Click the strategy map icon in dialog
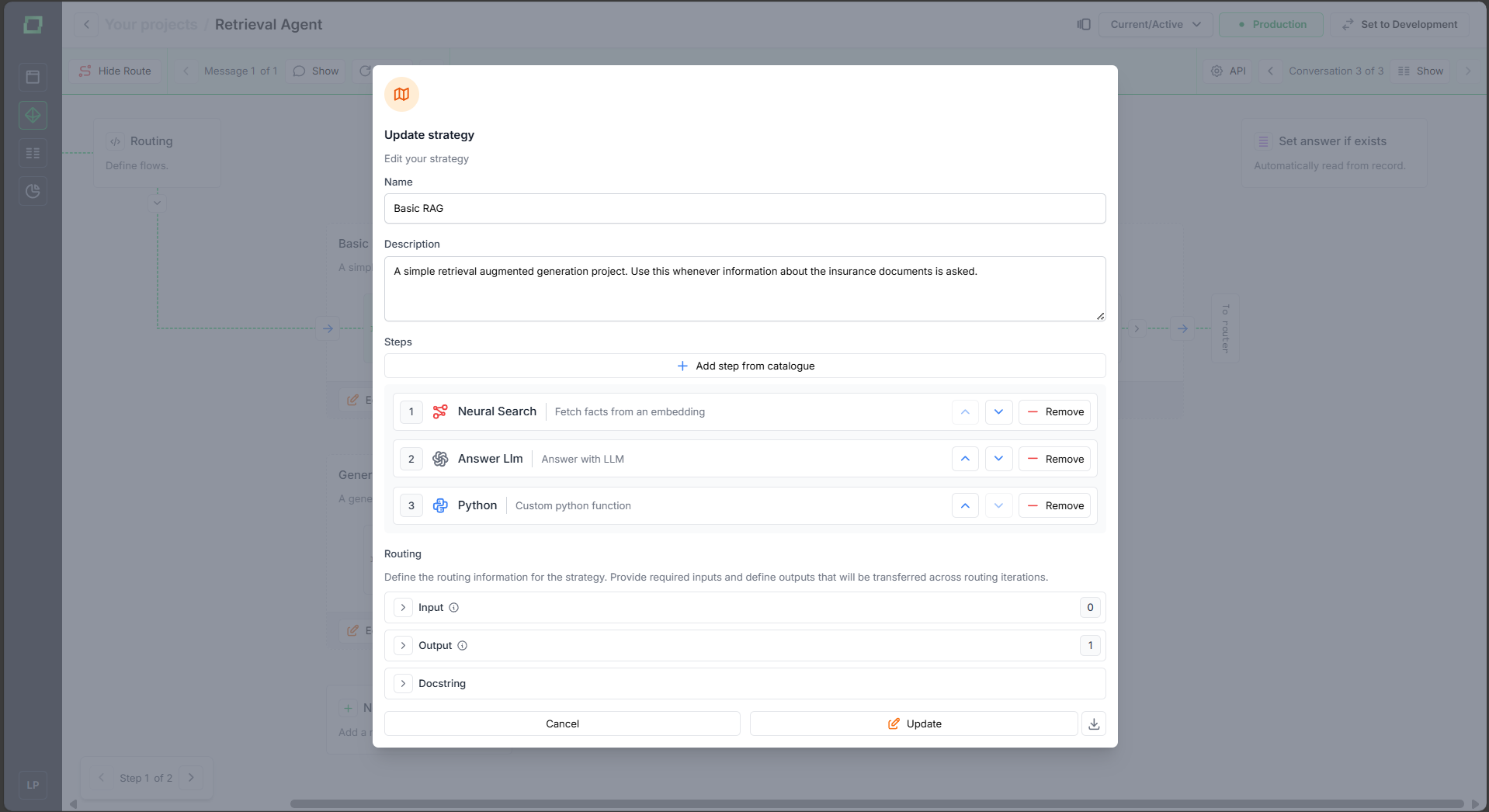Screen dimensions: 1489x812 (x=401, y=94)
